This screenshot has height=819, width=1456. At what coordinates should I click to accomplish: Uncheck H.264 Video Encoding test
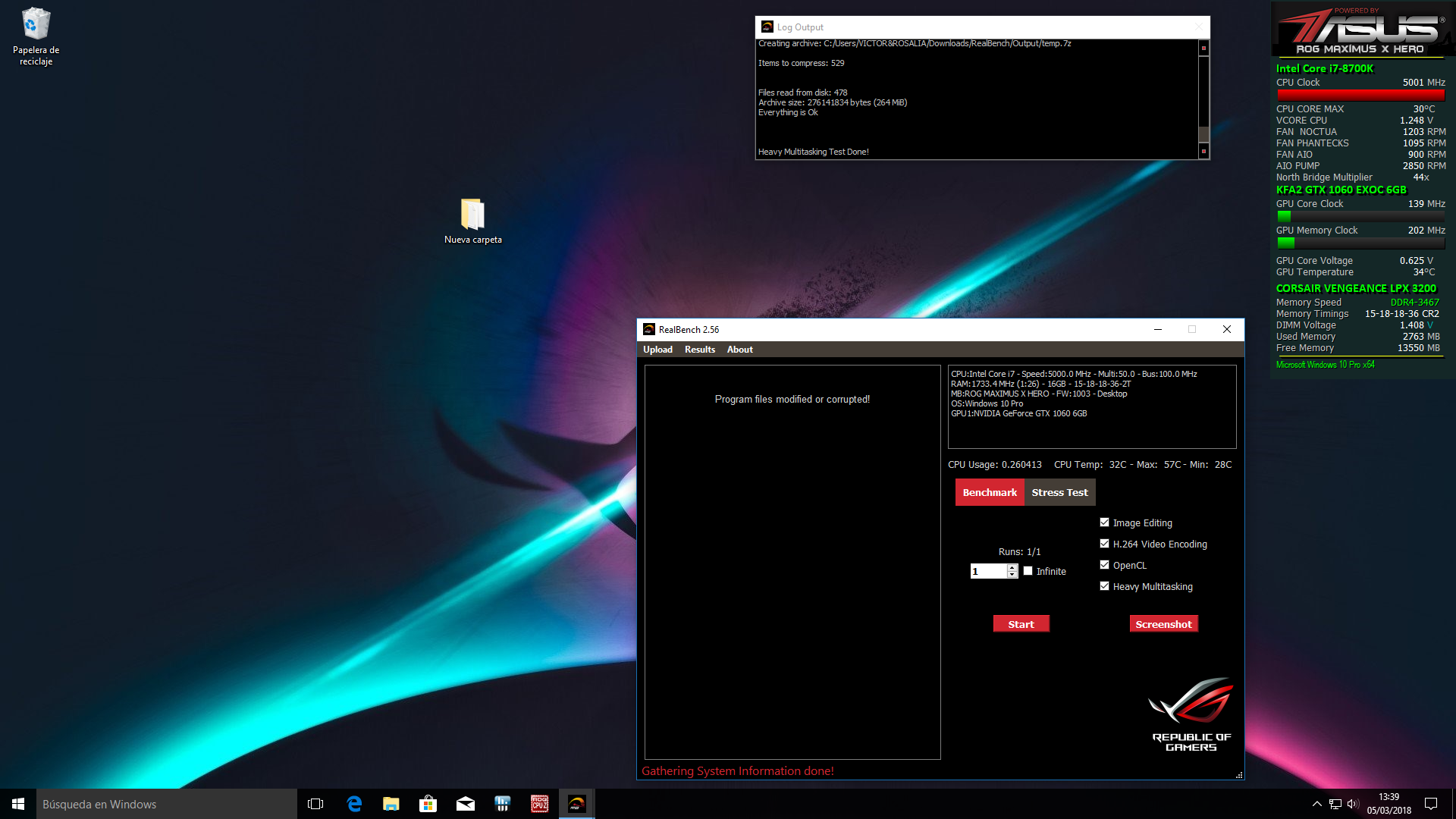1104,544
